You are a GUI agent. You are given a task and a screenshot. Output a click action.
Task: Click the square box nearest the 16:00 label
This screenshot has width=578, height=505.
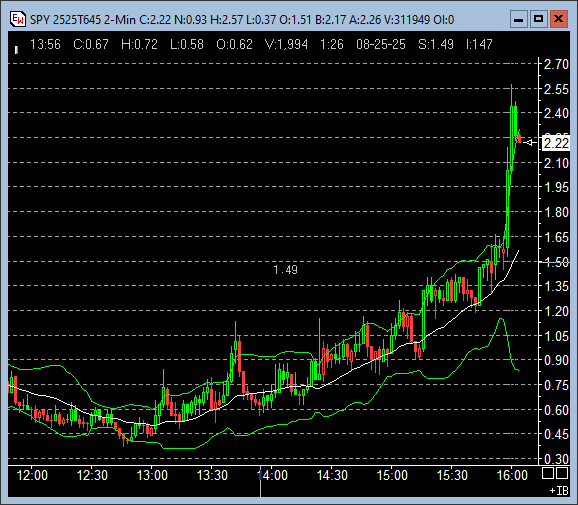548,473
